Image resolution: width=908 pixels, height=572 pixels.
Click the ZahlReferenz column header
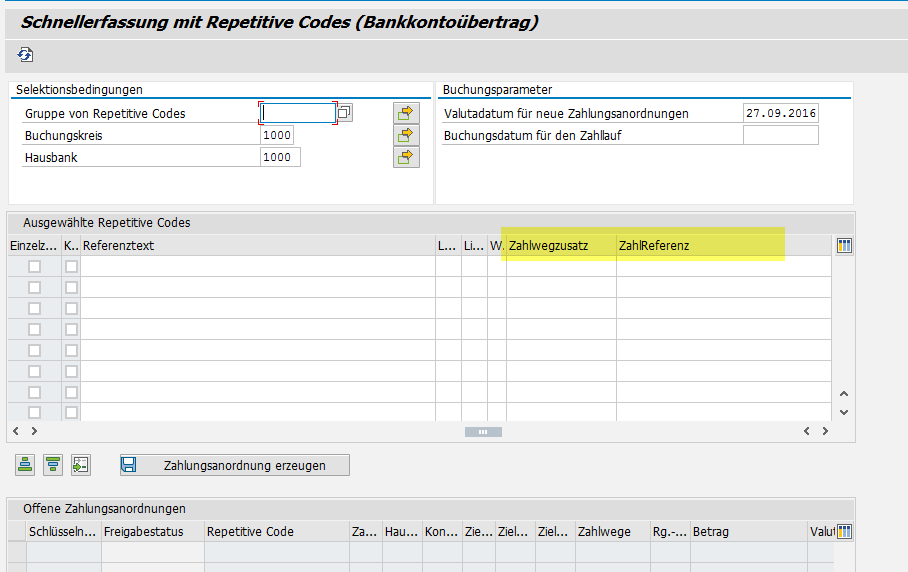(x=700, y=245)
